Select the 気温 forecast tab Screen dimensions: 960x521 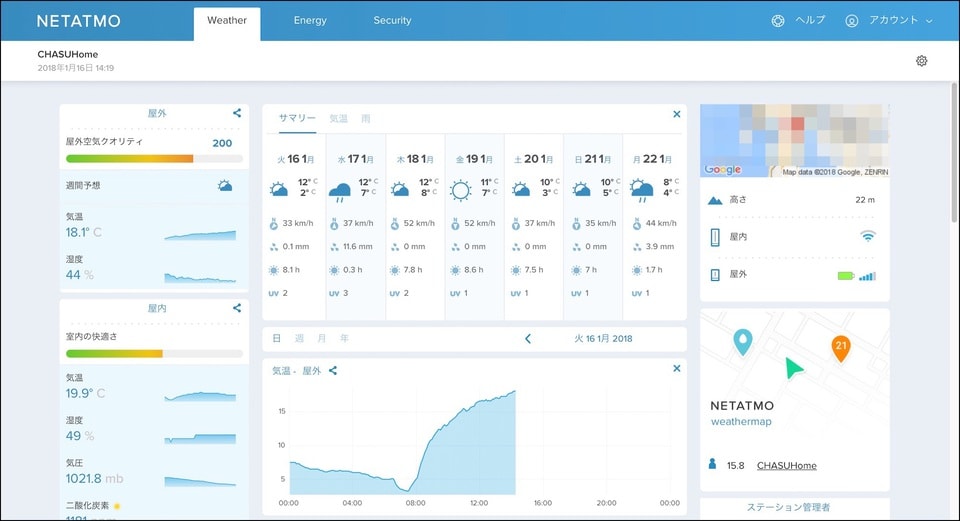coord(338,119)
